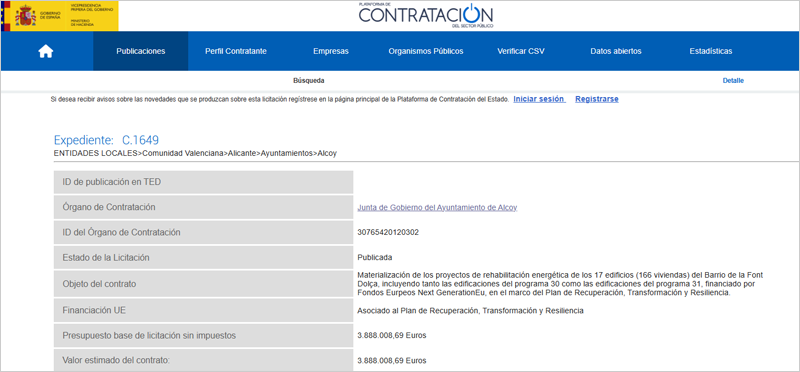Click the Plataforma de Contratación logo
Screen dimensions: 800x372
(426, 15)
